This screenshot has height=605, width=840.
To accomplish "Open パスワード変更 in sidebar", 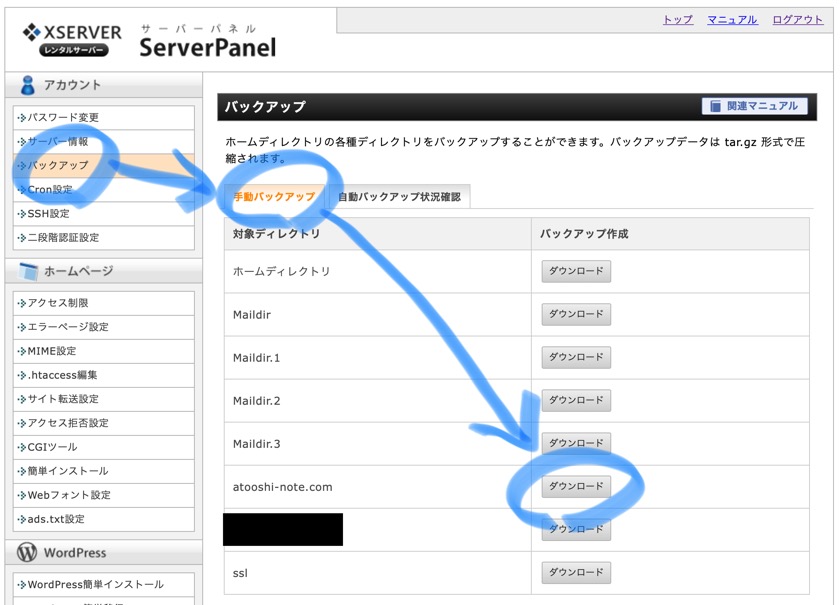I will point(63,118).
